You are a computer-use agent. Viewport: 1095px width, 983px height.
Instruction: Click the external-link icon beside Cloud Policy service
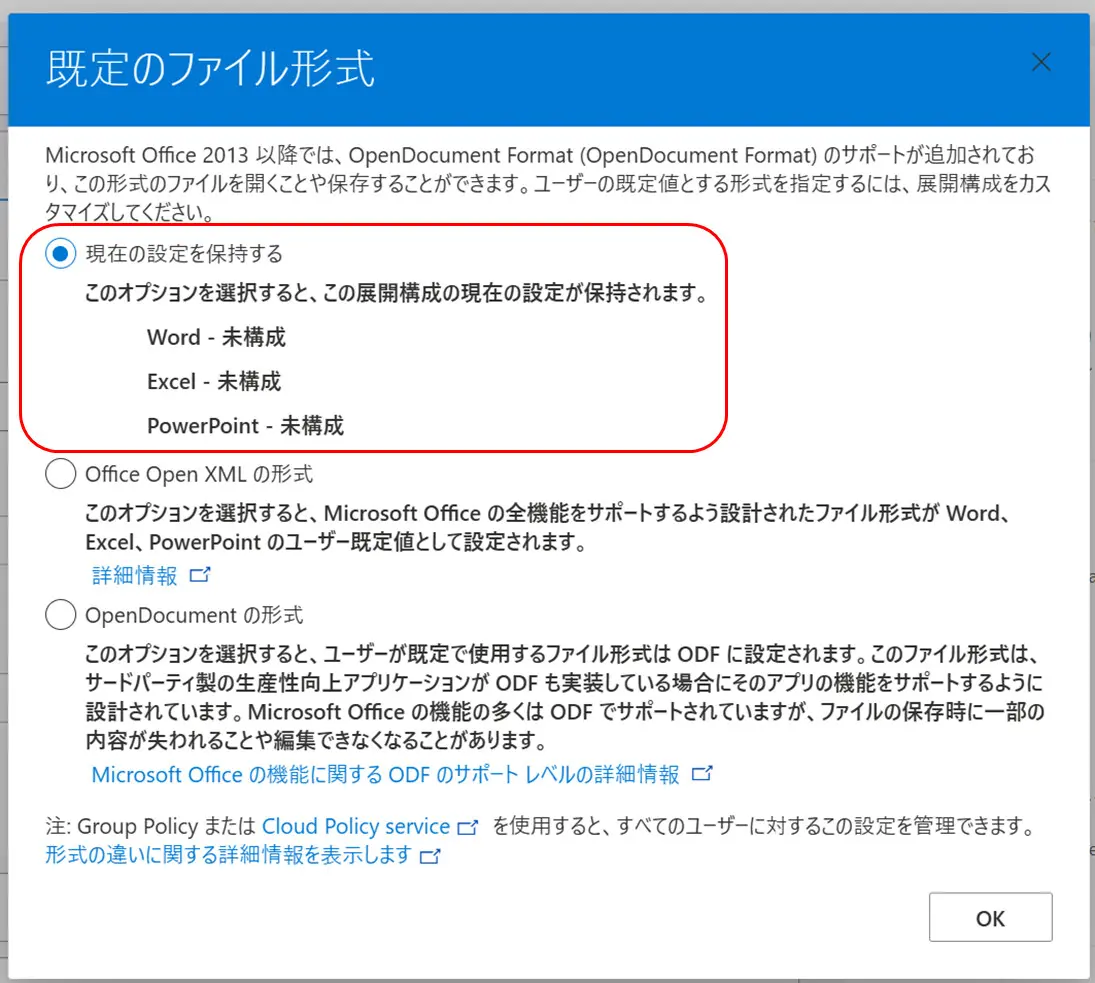click(x=467, y=826)
